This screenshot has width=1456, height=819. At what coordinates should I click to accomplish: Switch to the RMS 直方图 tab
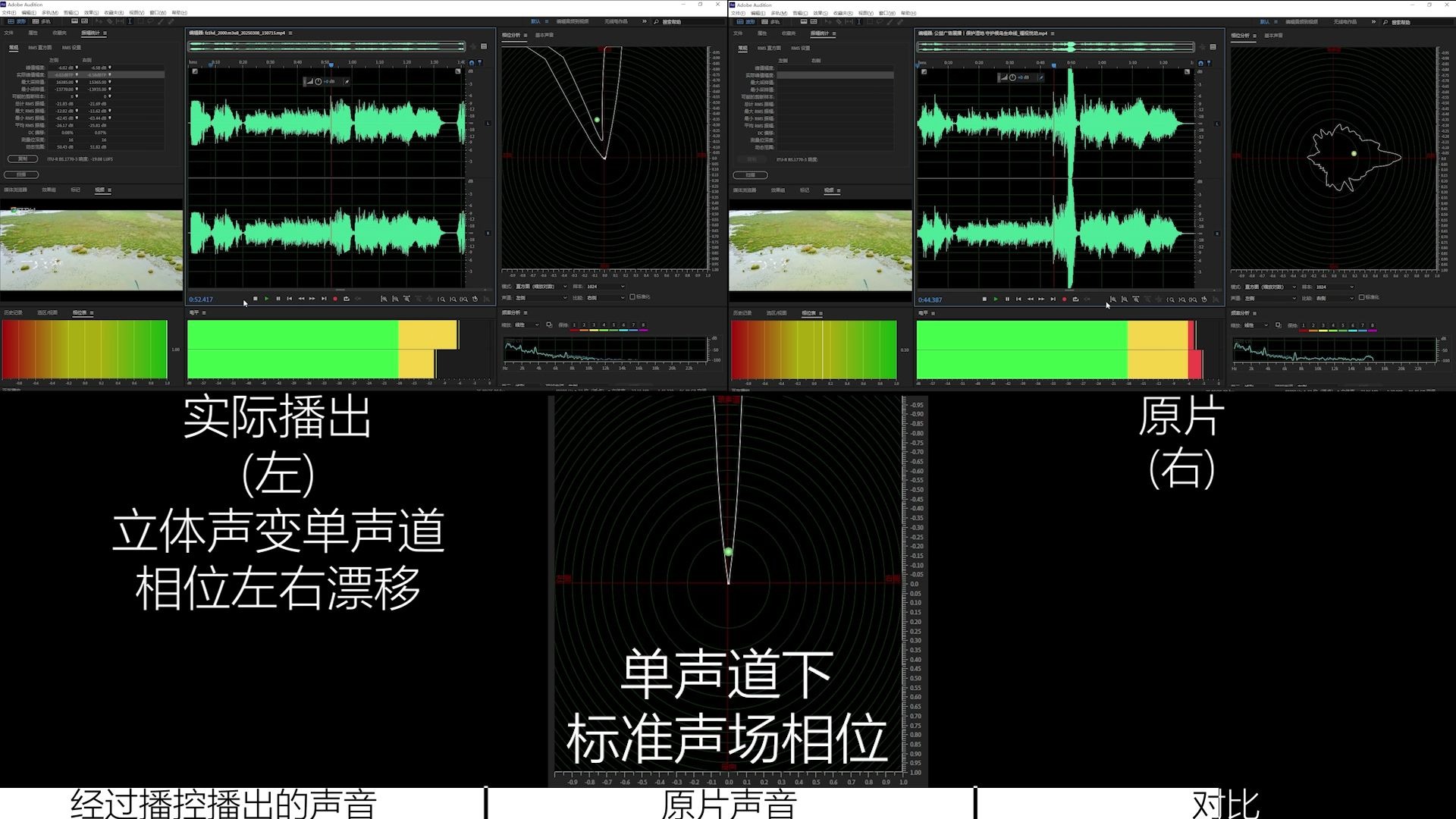[39, 48]
